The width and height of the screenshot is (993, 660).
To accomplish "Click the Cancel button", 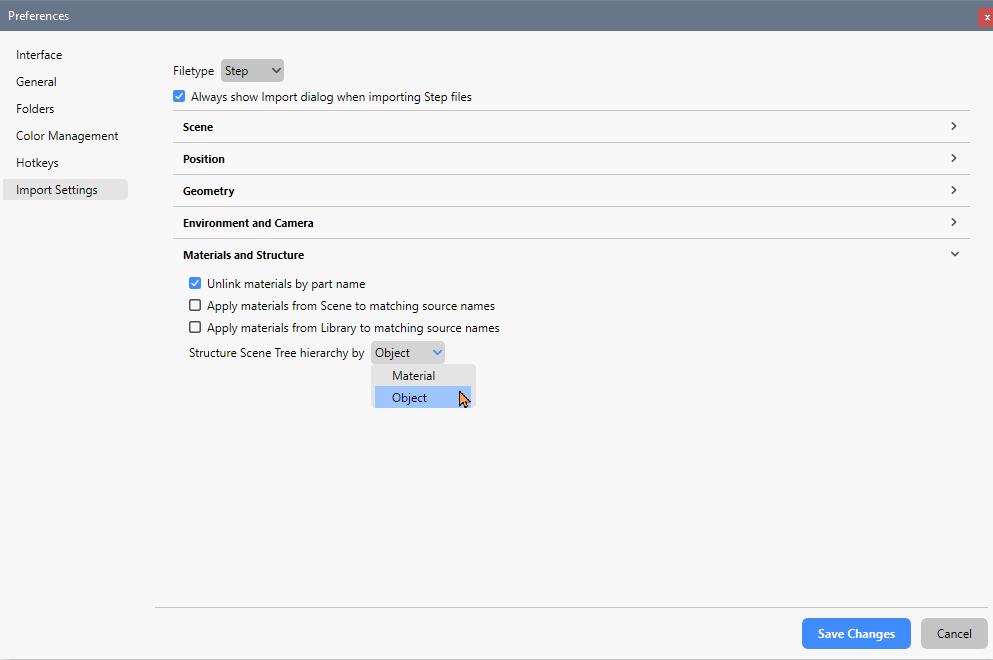I will (x=954, y=633).
